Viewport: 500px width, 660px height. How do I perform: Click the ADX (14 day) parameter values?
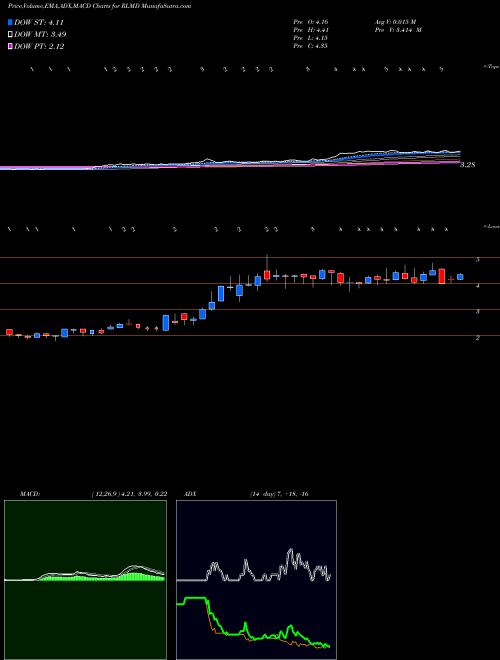pos(280,494)
